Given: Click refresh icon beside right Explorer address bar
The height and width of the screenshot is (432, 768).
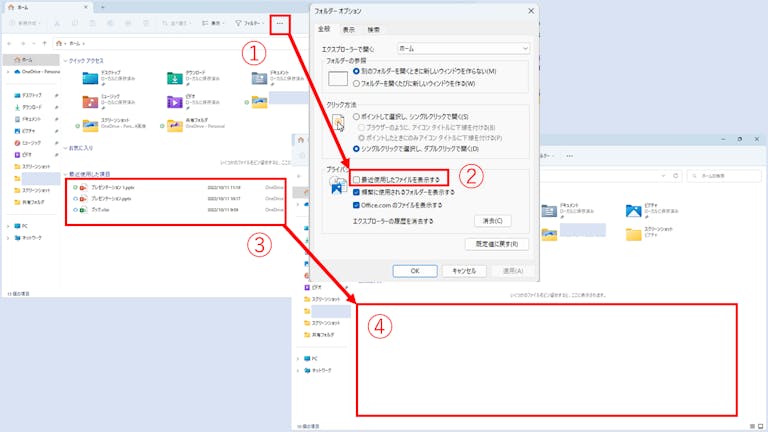Looking at the screenshot, I should [x=675, y=176].
